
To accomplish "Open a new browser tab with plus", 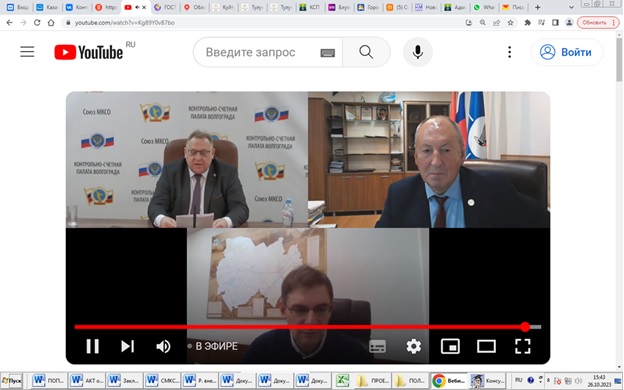I will (x=538, y=7).
